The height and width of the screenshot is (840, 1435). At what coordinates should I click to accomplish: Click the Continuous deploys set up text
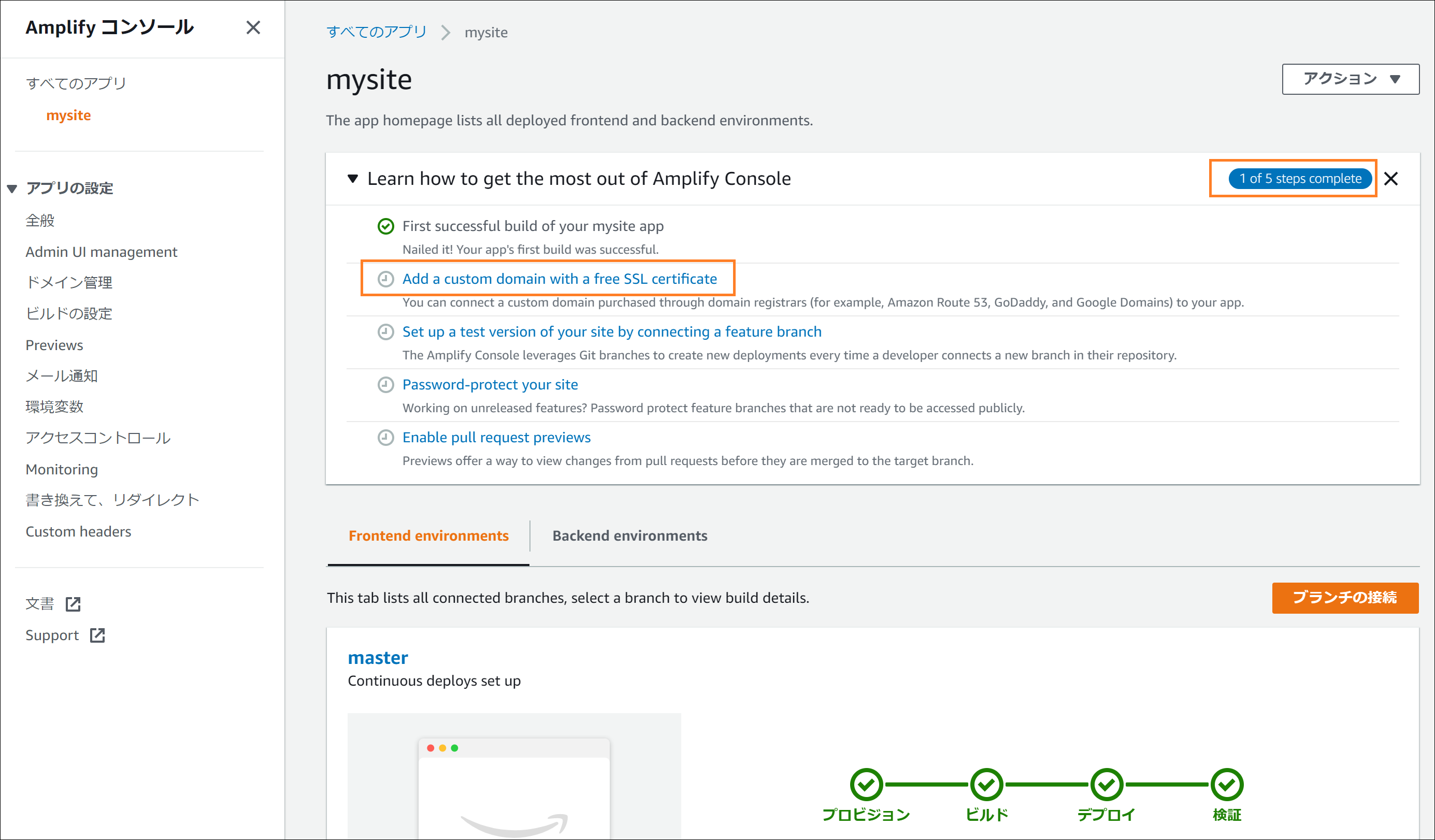[434, 680]
